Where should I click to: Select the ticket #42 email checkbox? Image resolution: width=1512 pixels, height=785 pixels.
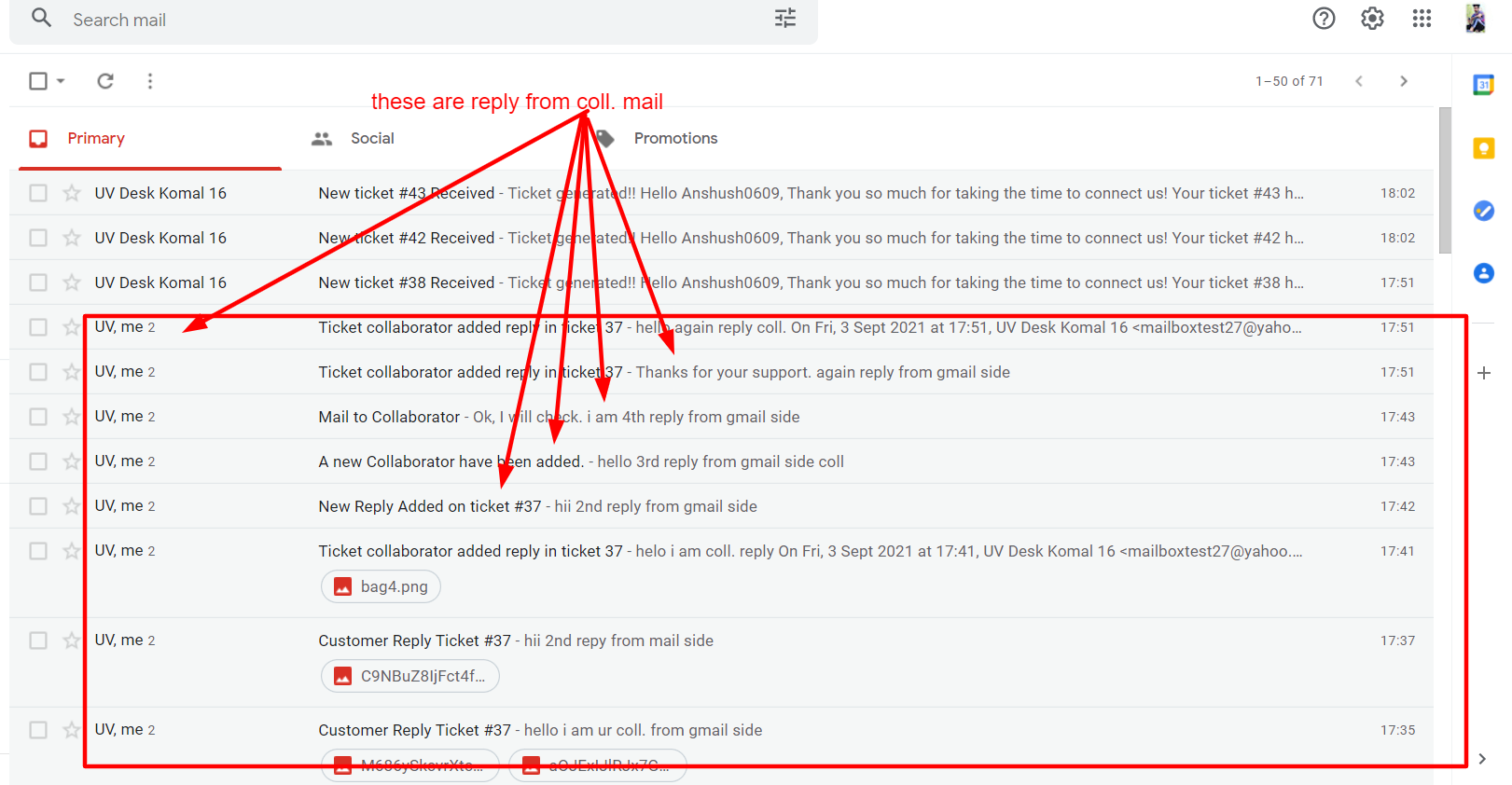(38, 238)
